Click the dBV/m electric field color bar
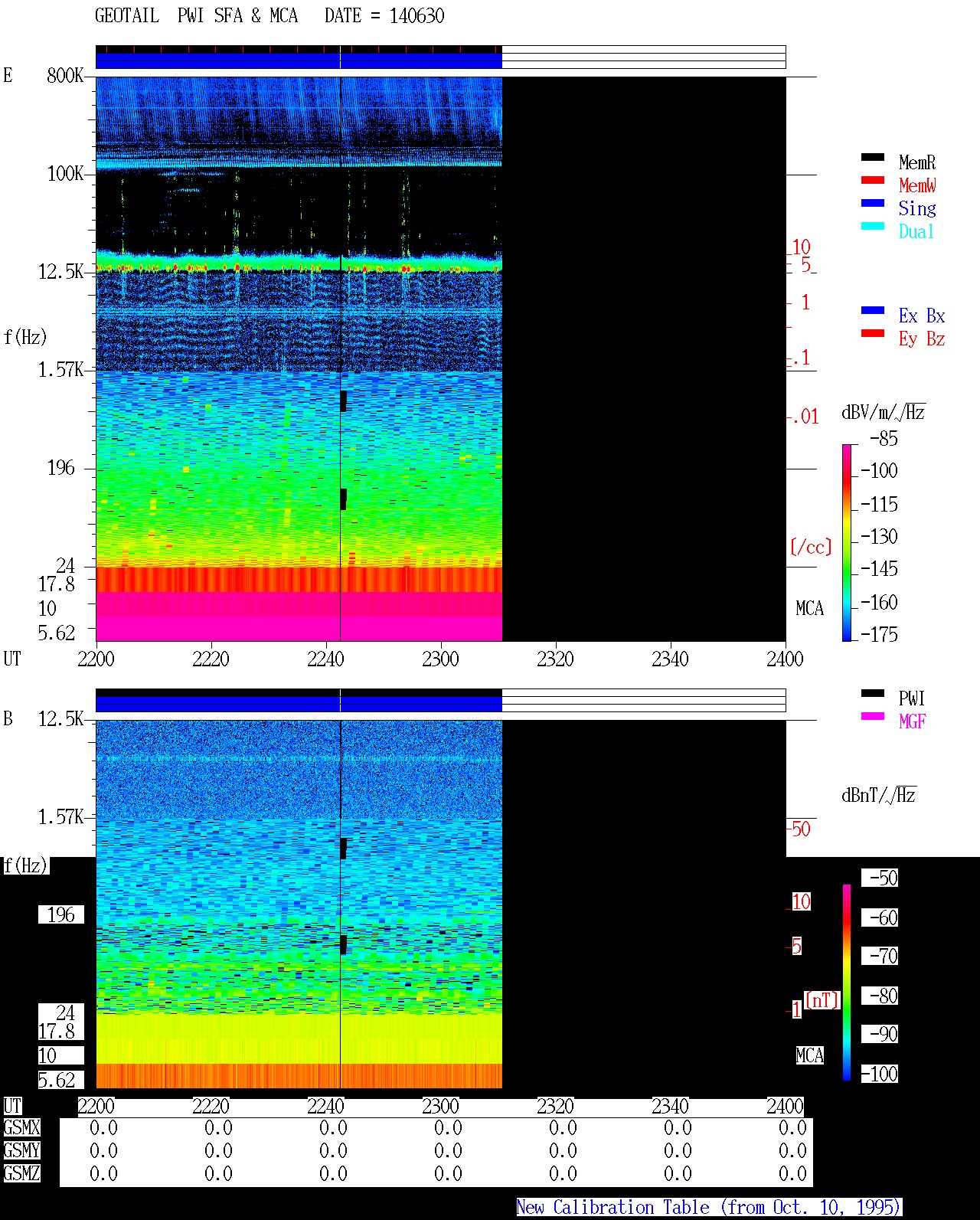This screenshot has height=1220, width=980. [x=847, y=542]
